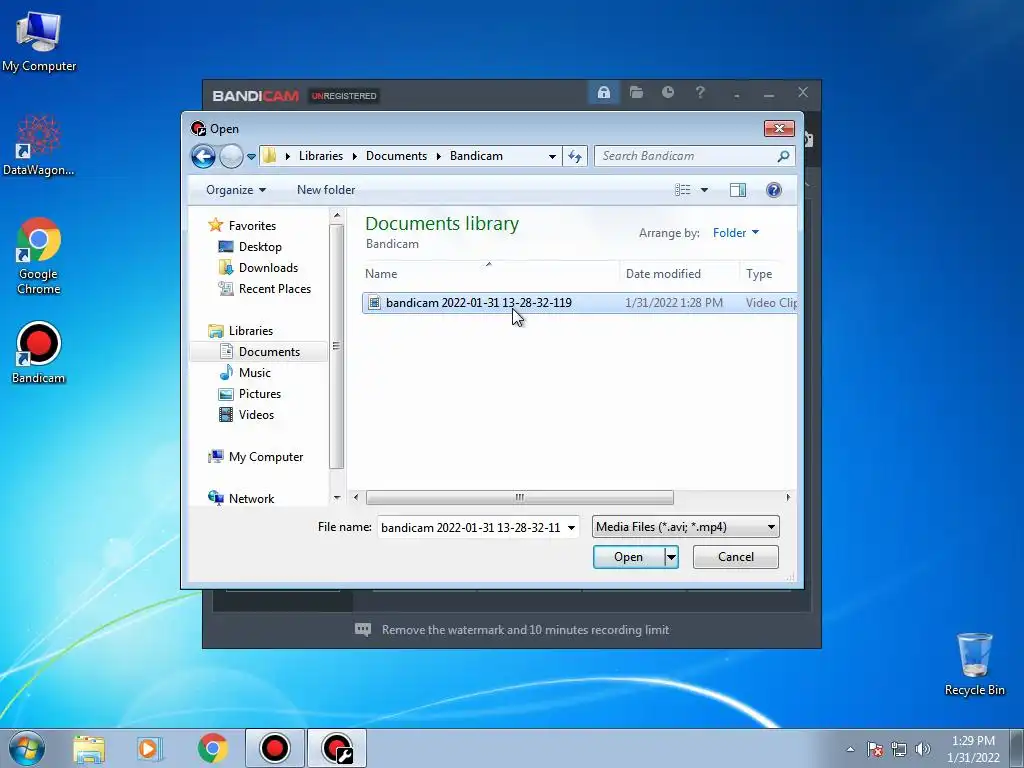Click Documents in the address breadcrumb

396,156
